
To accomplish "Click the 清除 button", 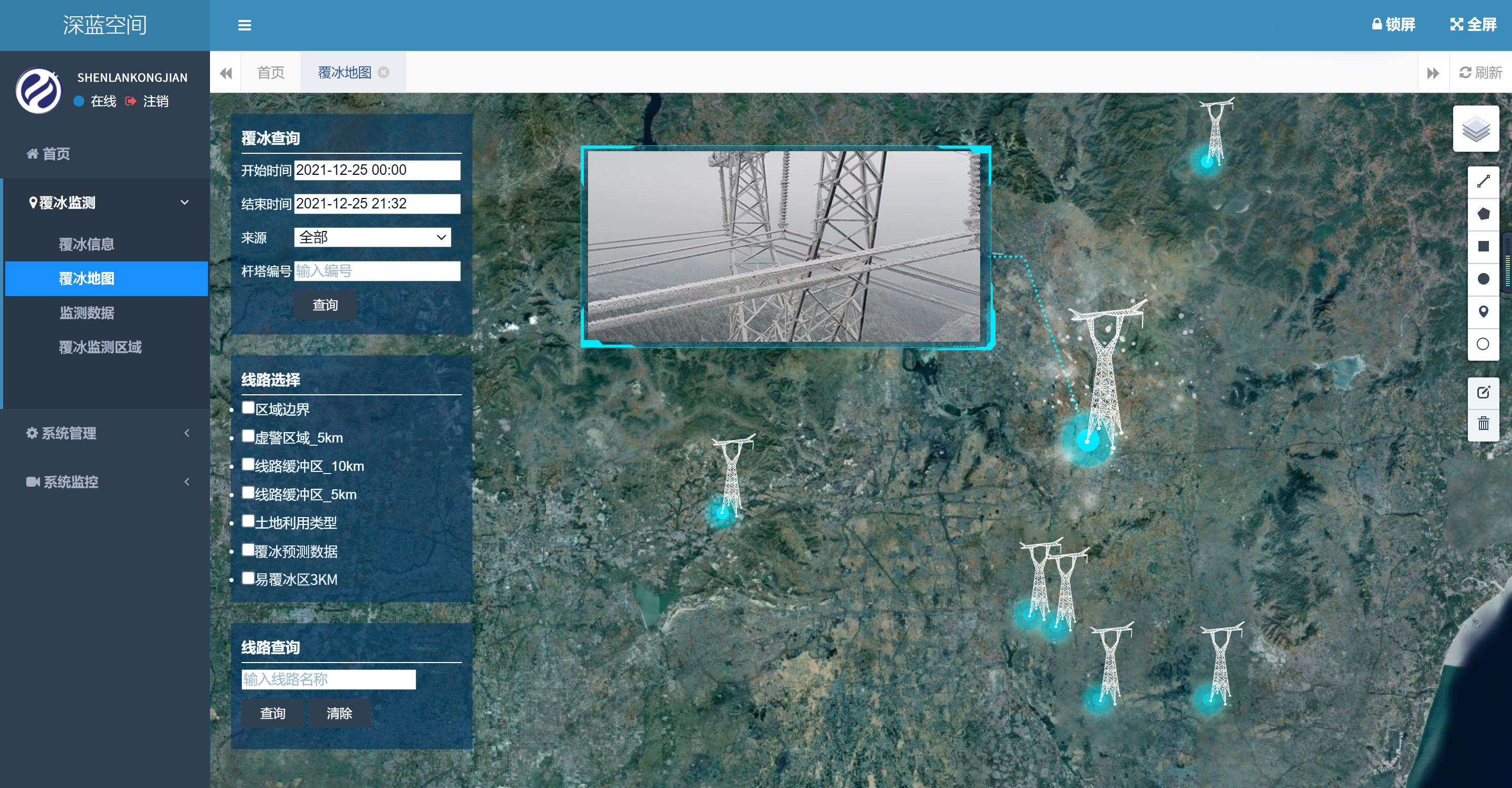I will pos(339,713).
